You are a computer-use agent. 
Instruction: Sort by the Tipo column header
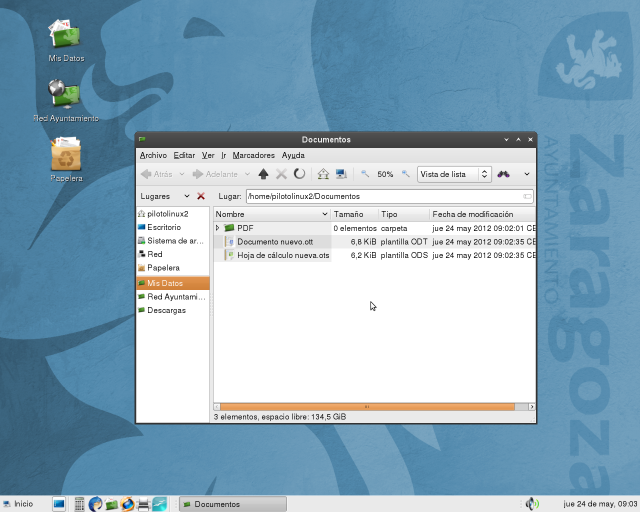(x=404, y=214)
